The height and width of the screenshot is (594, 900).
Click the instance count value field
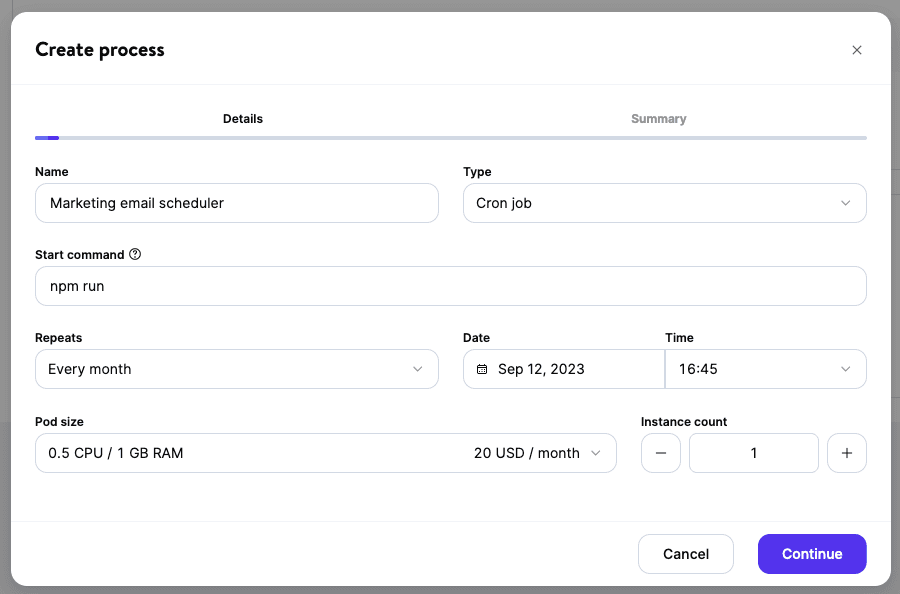pos(753,453)
